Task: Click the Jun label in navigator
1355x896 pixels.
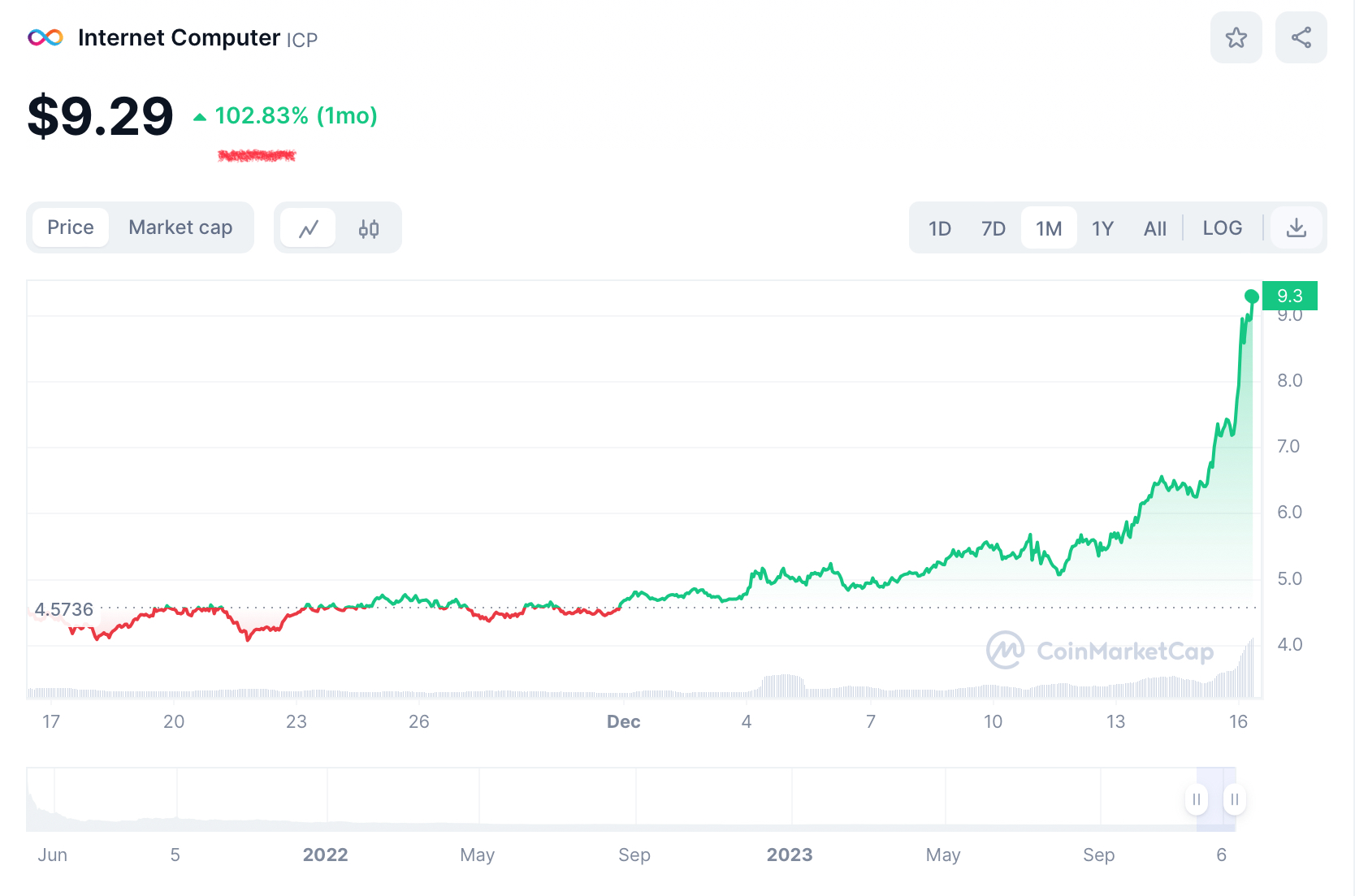Action: (53, 855)
